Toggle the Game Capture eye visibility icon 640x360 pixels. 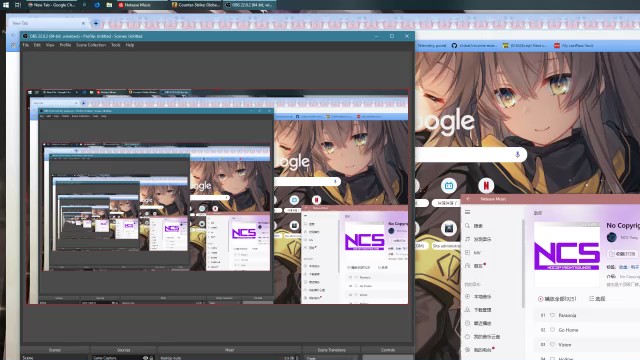145,358
